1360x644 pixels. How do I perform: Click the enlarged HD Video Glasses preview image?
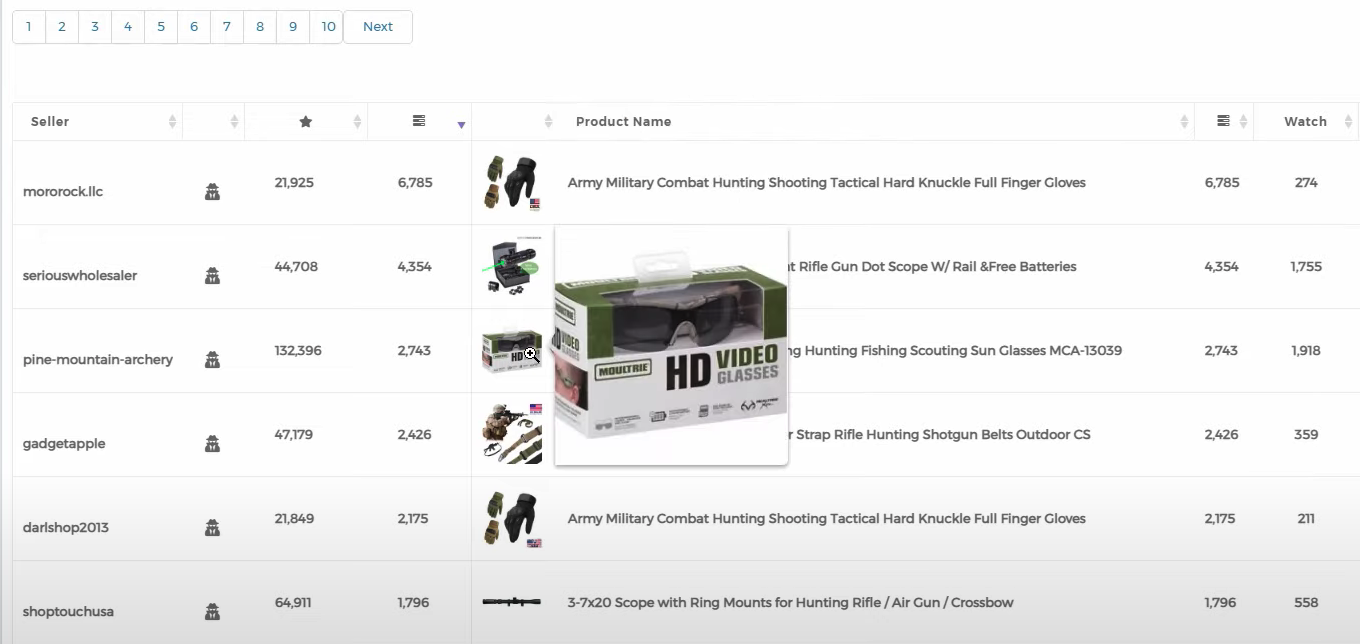(671, 345)
